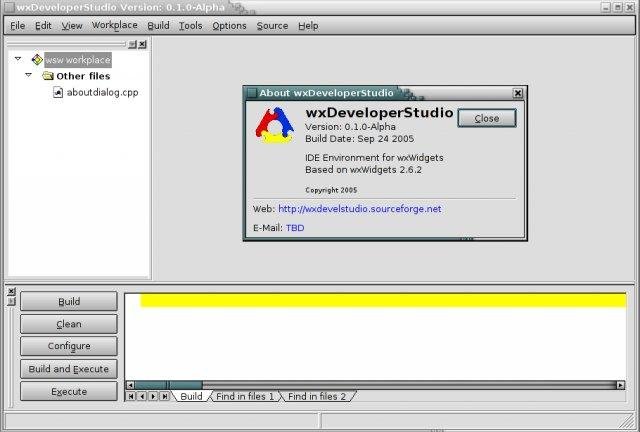Image resolution: width=640 pixels, height=432 pixels.
Task: Collapse the Other files folder node
Action: [28, 75]
